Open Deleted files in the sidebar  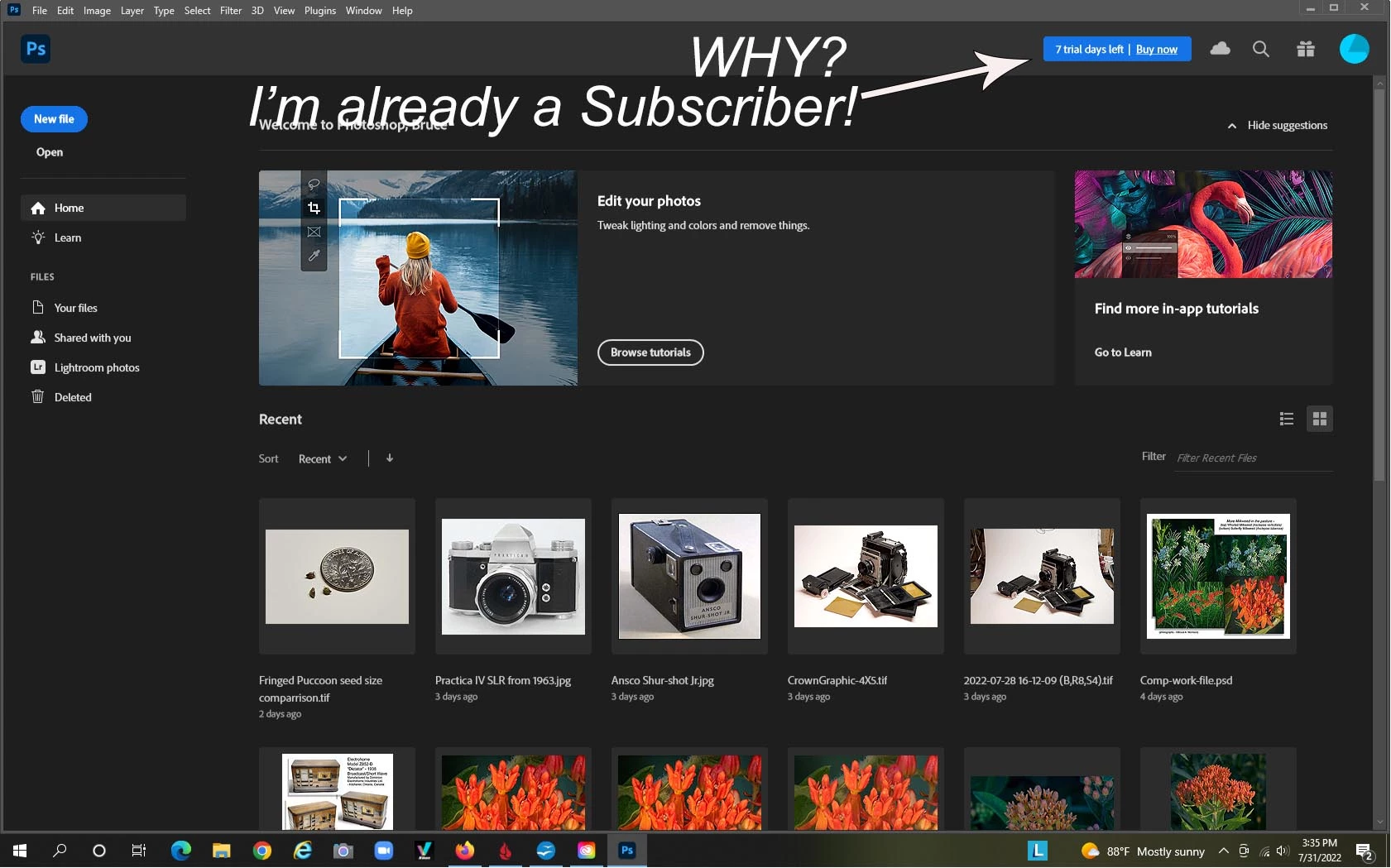point(103,397)
